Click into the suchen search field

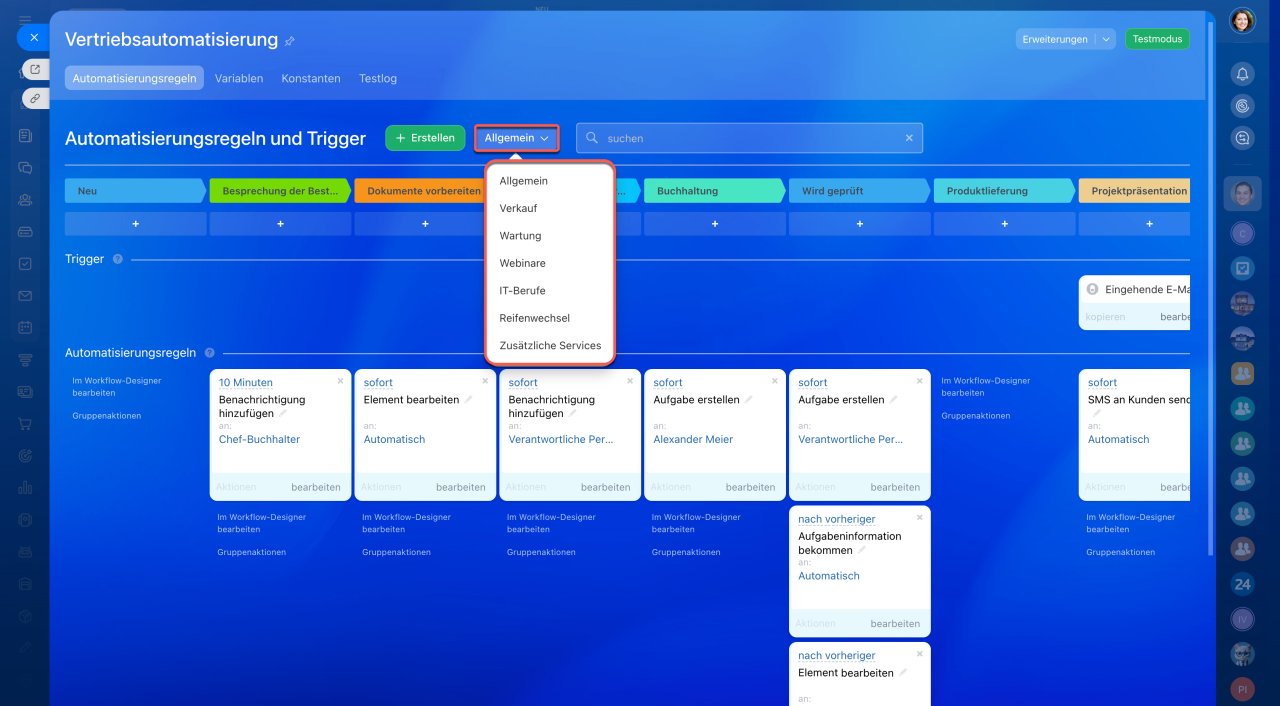point(750,138)
